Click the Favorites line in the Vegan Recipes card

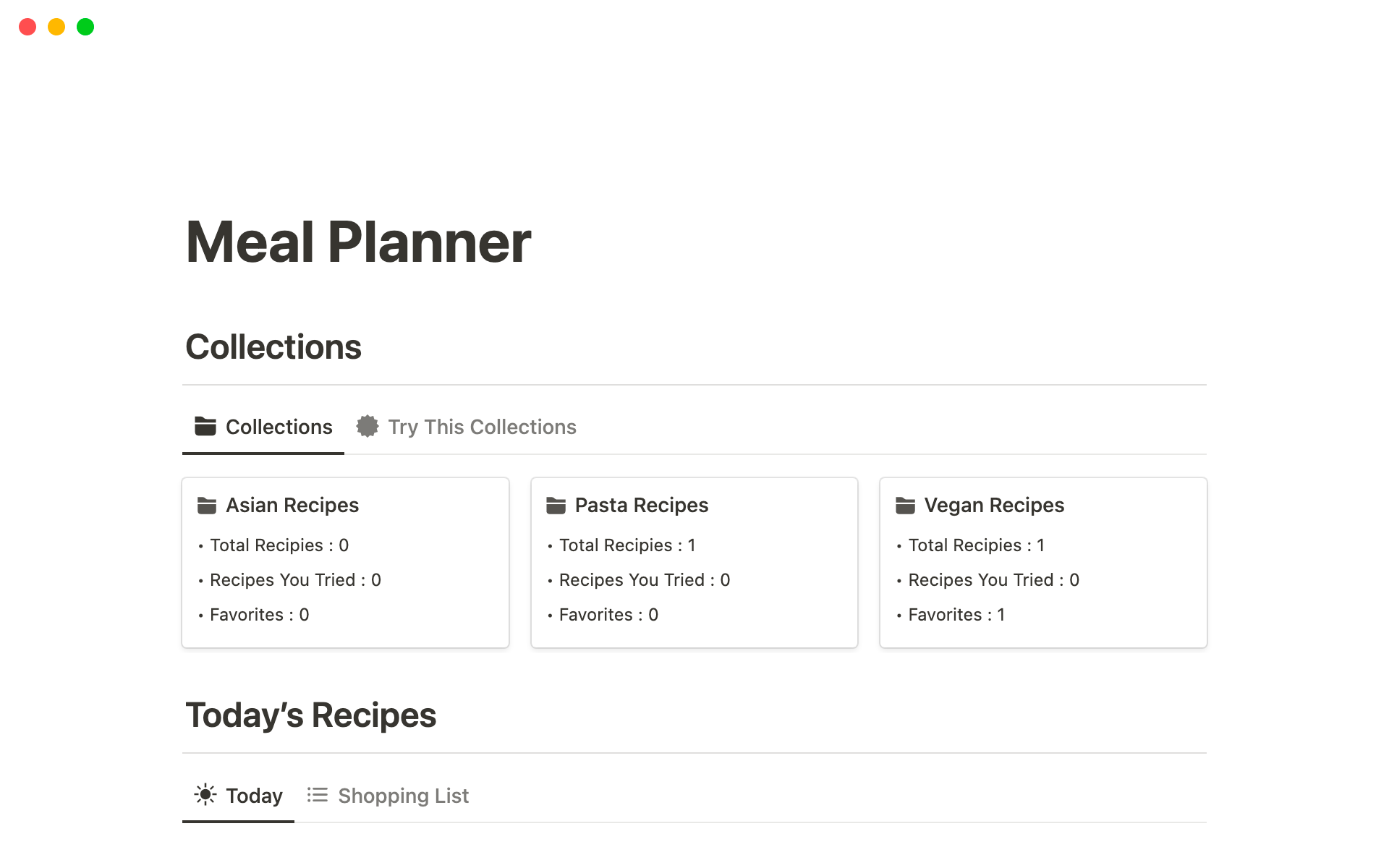[x=956, y=615]
